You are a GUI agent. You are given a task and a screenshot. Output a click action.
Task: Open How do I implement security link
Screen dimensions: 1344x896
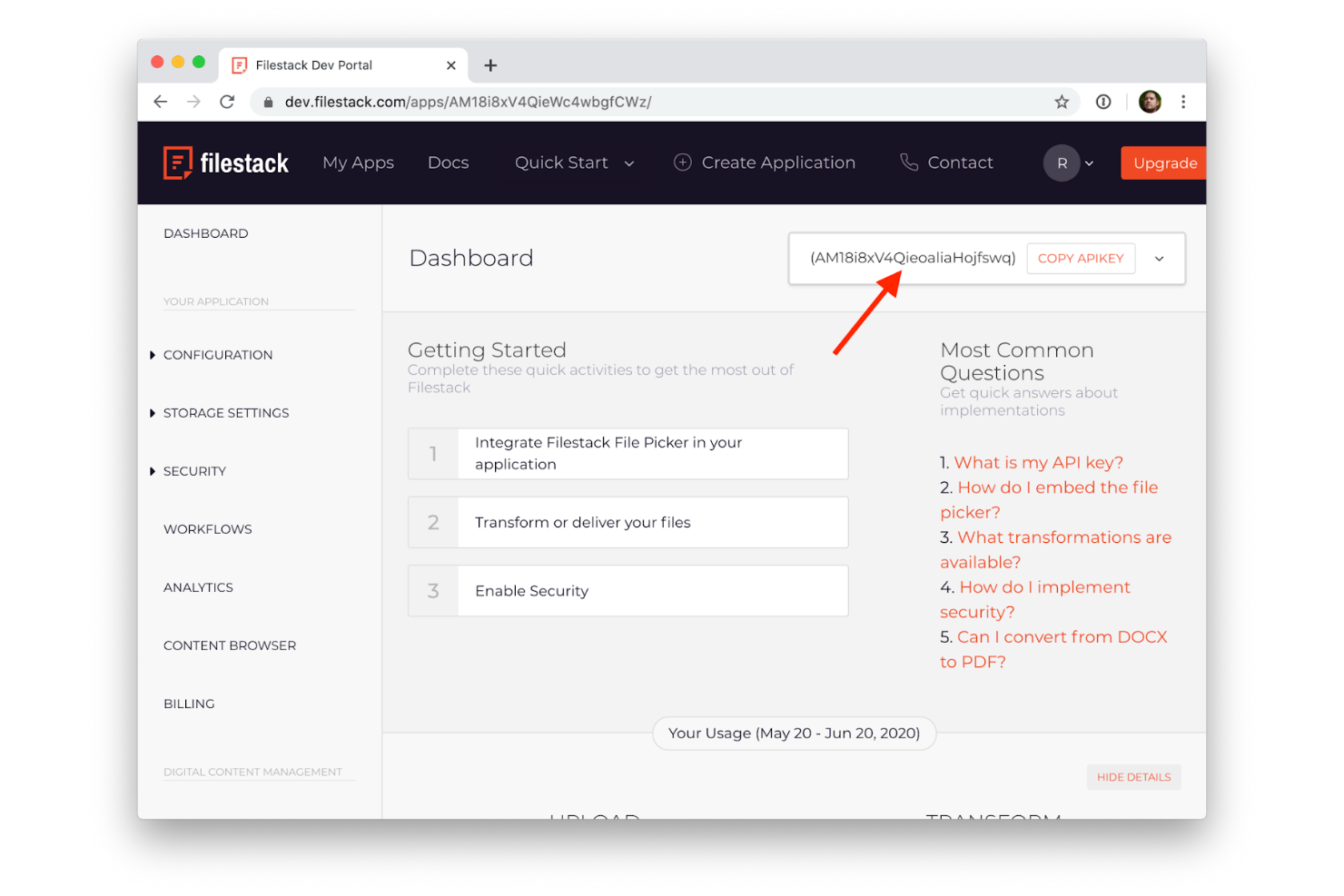(1035, 599)
